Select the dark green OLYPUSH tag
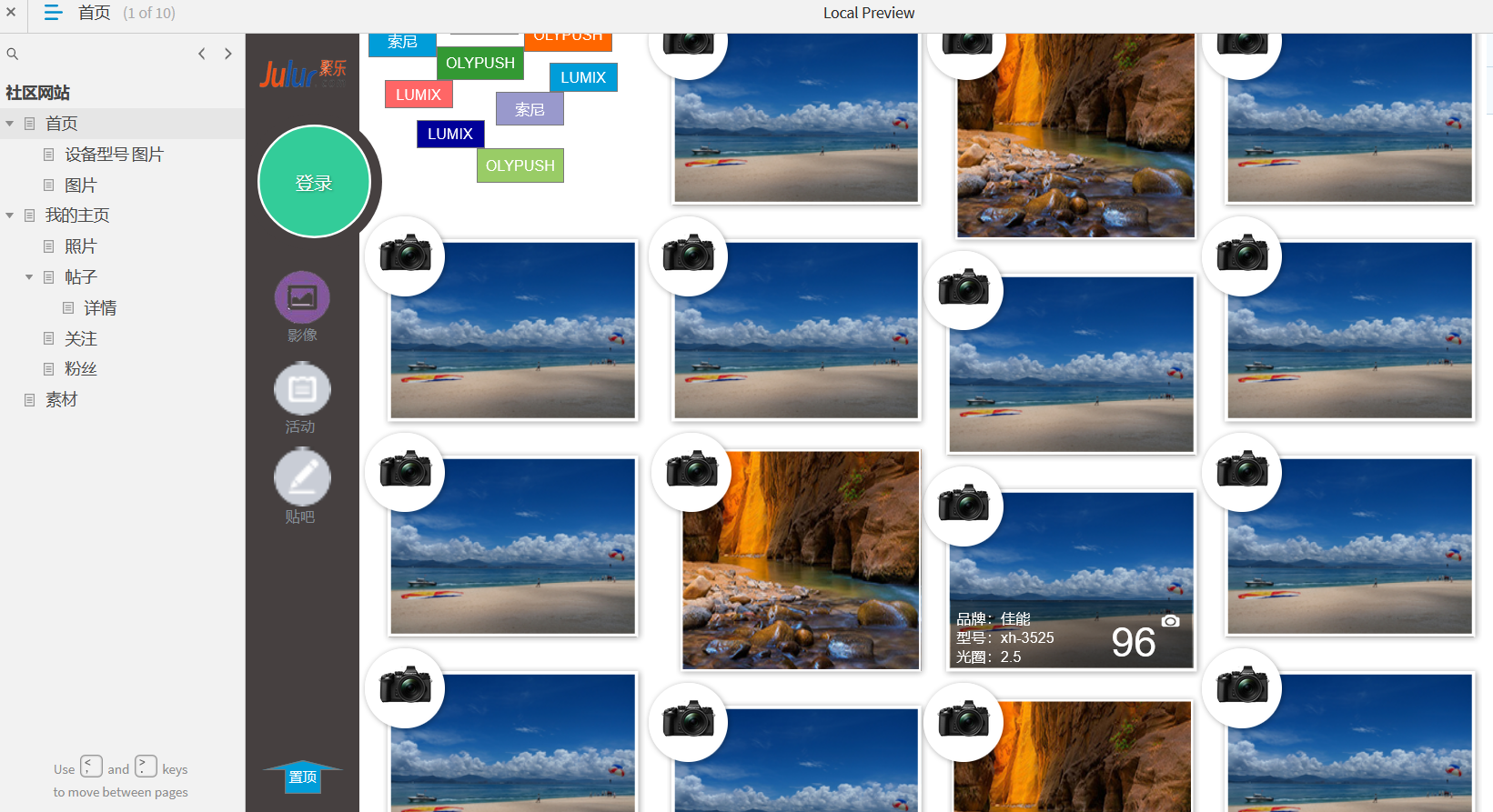 [x=480, y=63]
